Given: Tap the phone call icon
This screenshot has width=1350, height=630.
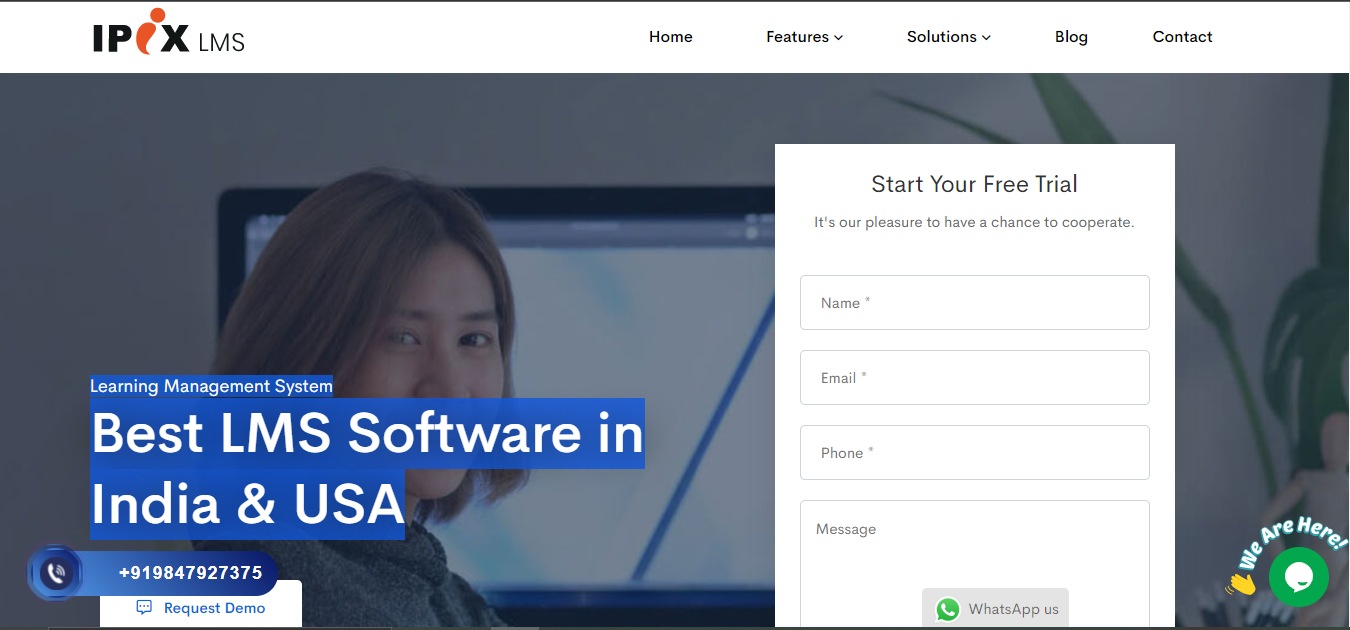Looking at the screenshot, I should tap(56, 573).
